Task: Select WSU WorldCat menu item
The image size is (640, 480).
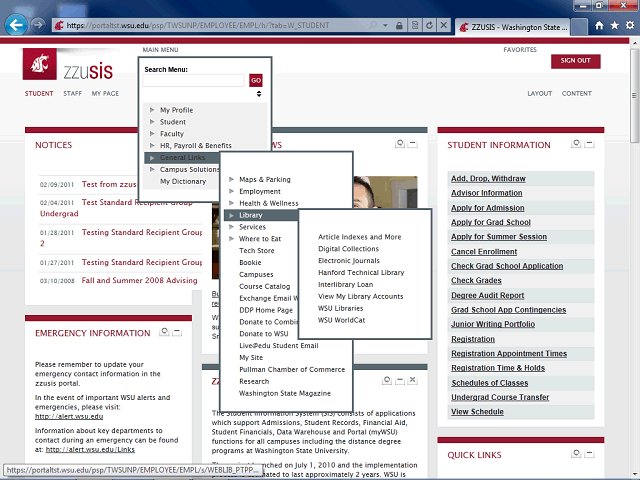Action: [x=341, y=320]
